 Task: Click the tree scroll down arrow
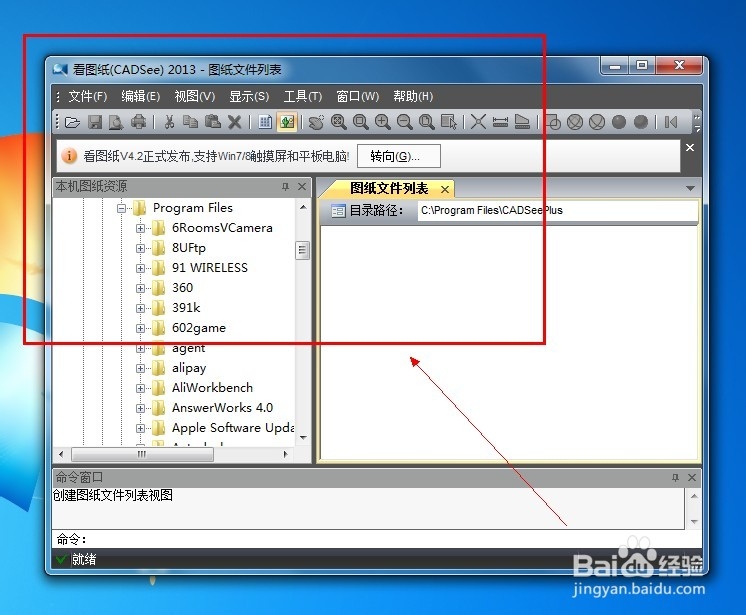(x=303, y=437)
